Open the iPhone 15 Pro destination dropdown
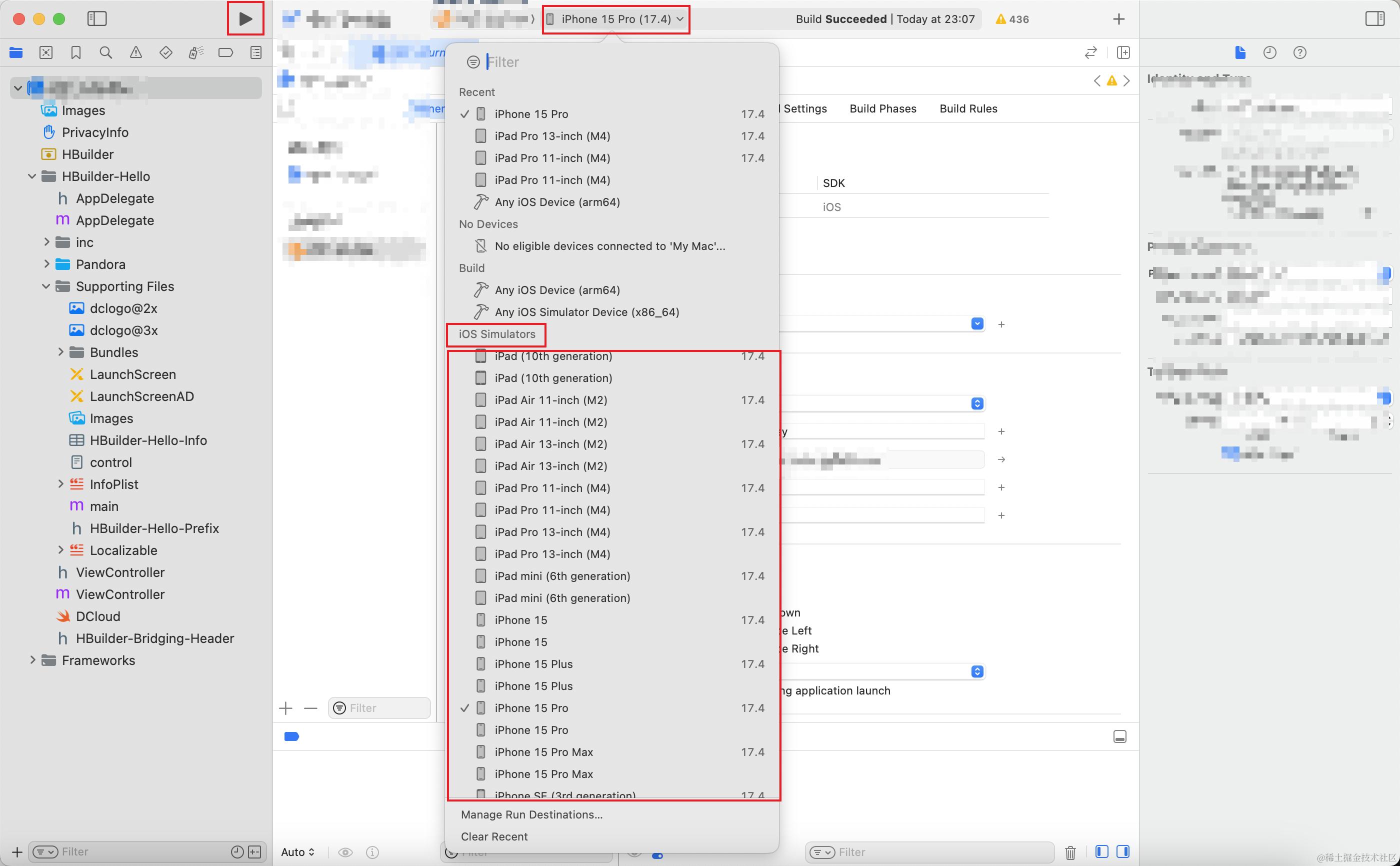 click(615, 19)
